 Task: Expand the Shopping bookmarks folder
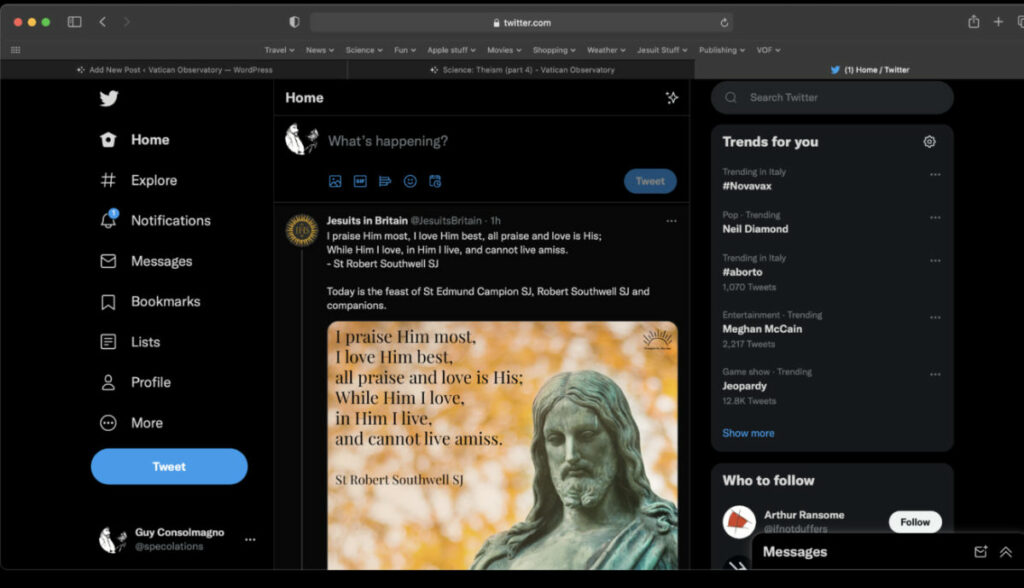[x=554, y=50]
